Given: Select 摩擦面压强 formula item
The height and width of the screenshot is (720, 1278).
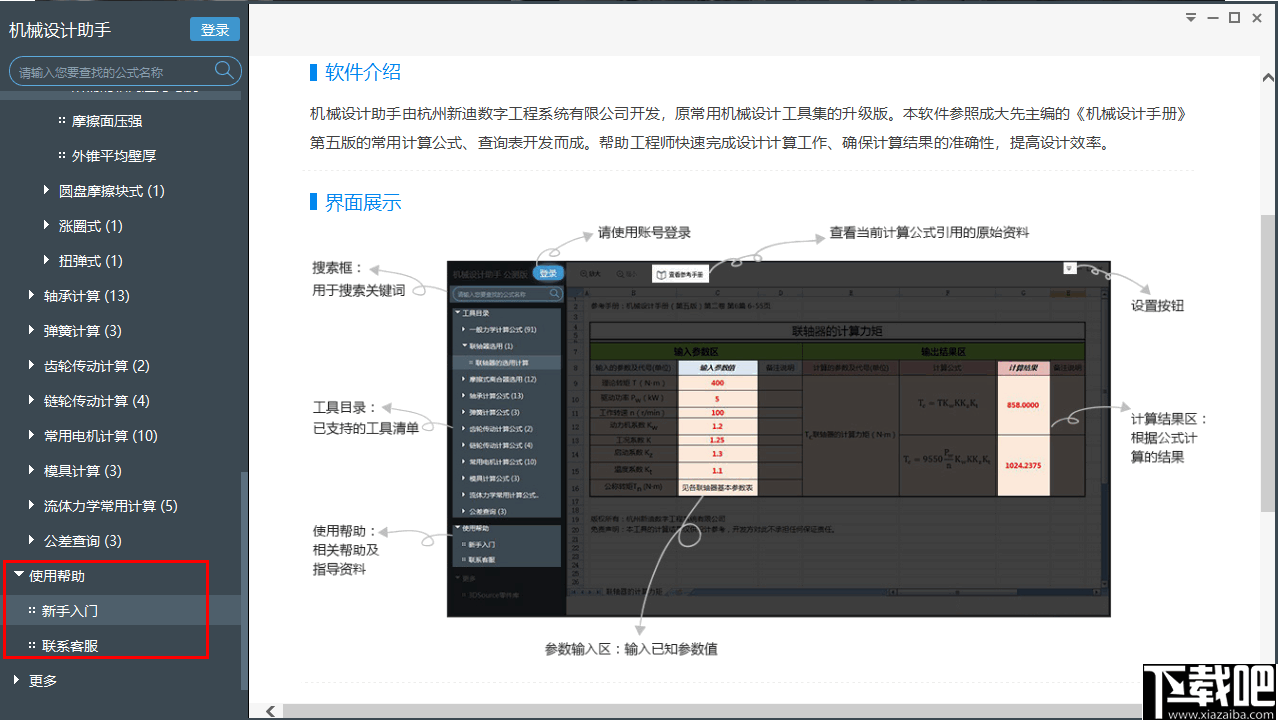Looking at the screenshot, I should 107,121.
